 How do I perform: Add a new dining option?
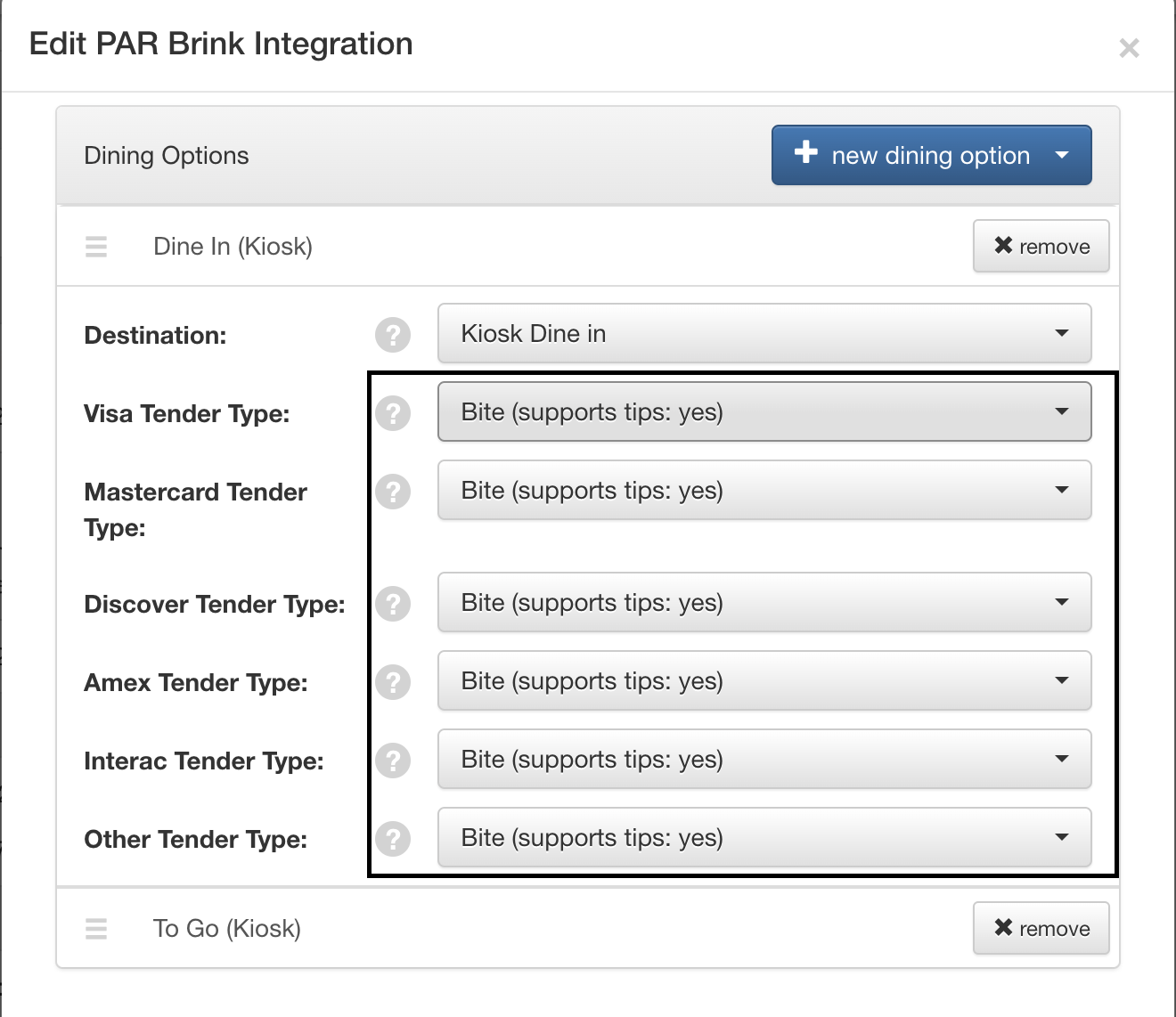tap(931, 155)
